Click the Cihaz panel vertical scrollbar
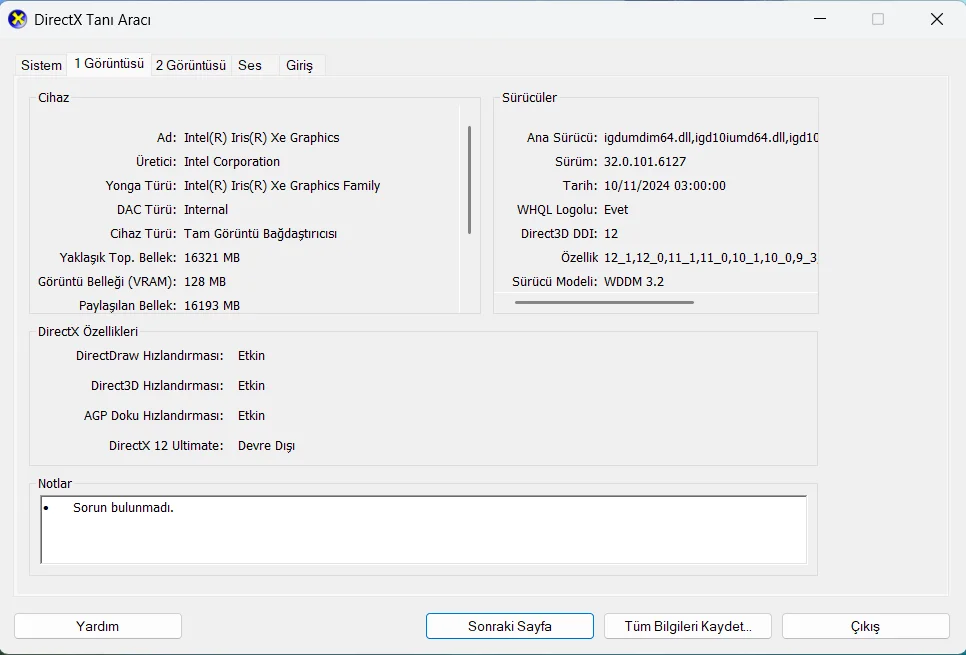The width and height of the screenshot is (966, 655). [x=469, y=180]
